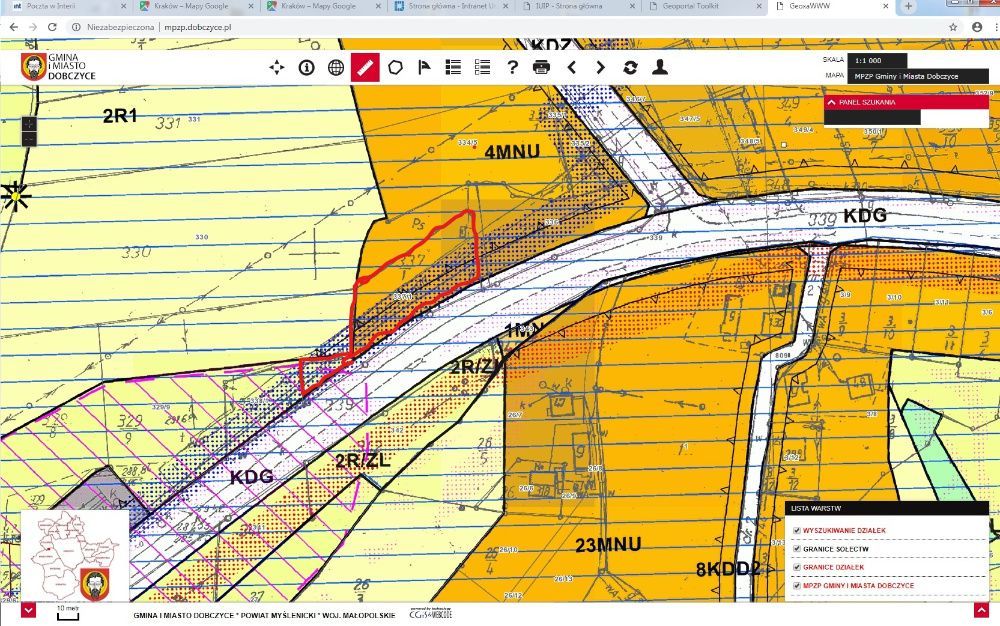Open the help question mark icon
This screenshot has height=626, width=1000.
[512, 68]
